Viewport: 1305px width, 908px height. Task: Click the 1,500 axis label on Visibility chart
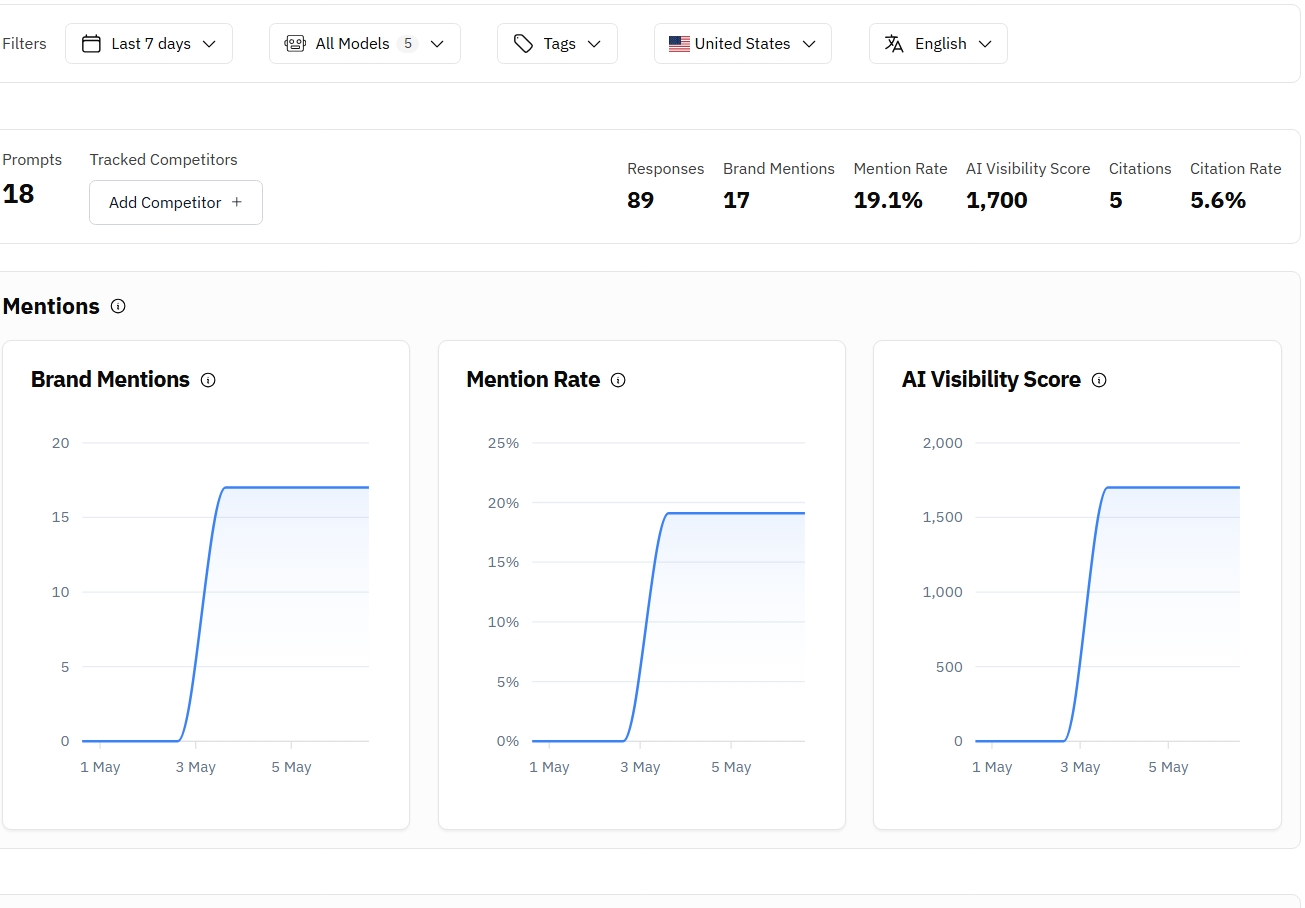pos(942,517)
